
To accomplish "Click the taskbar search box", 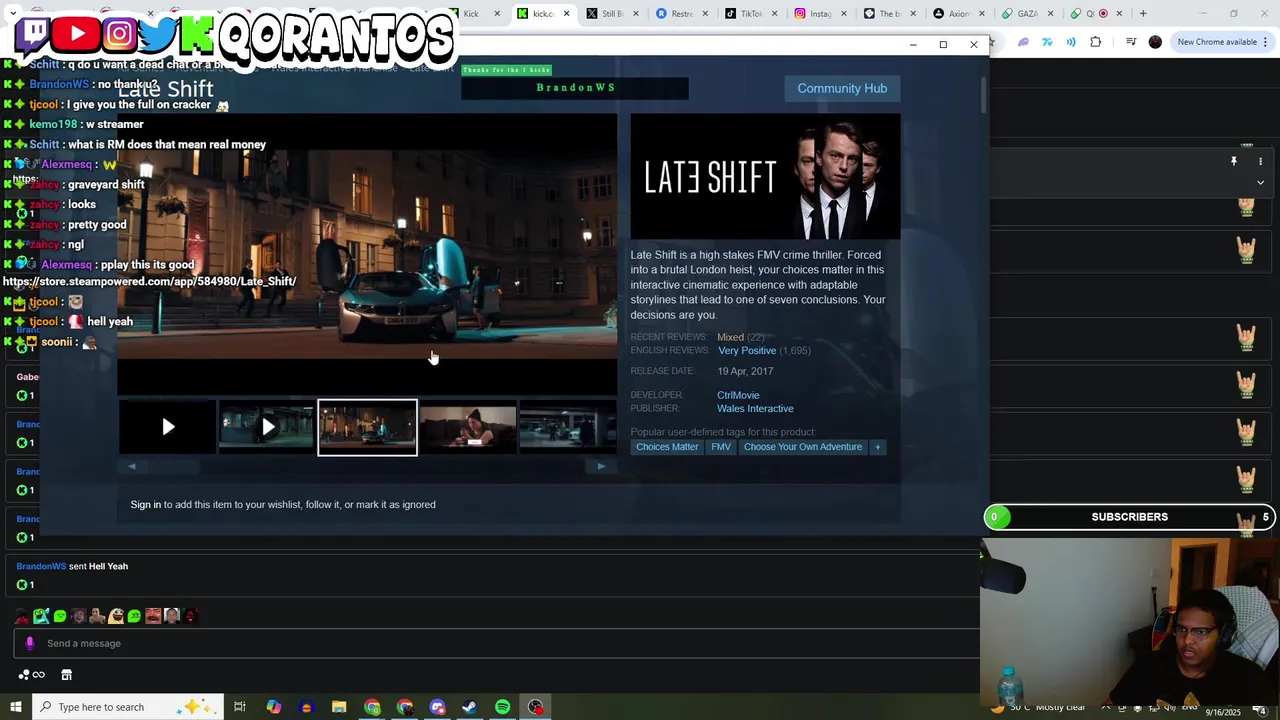I will [x=126, y=707].
